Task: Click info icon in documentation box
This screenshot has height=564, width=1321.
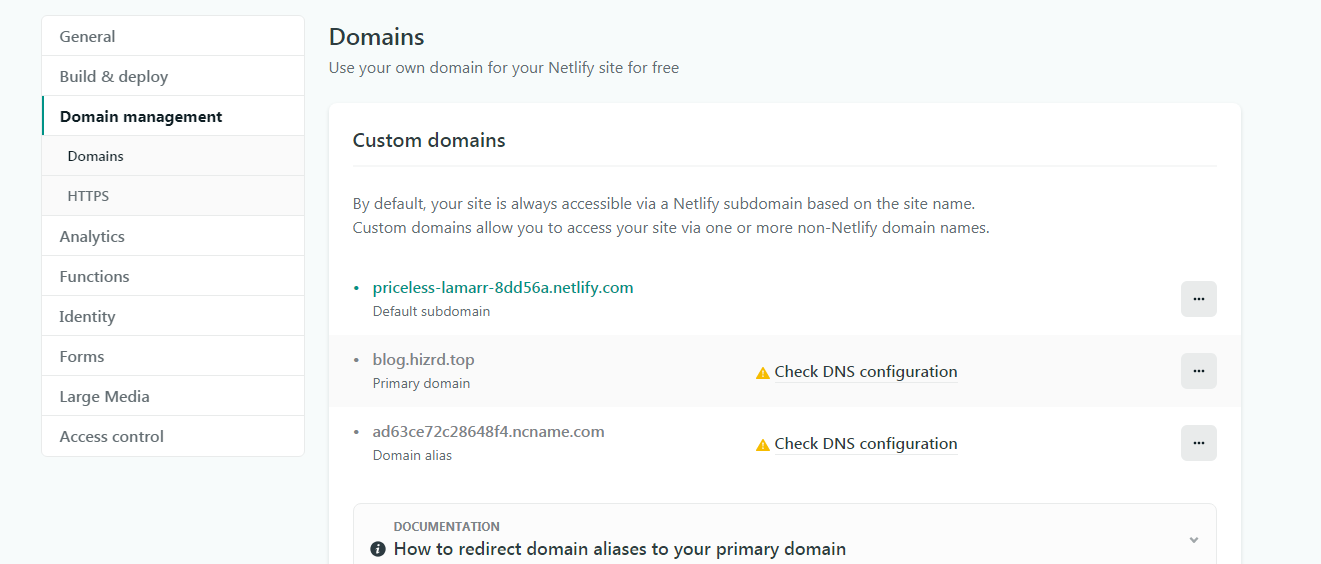Action: click(x=378, y=549)
